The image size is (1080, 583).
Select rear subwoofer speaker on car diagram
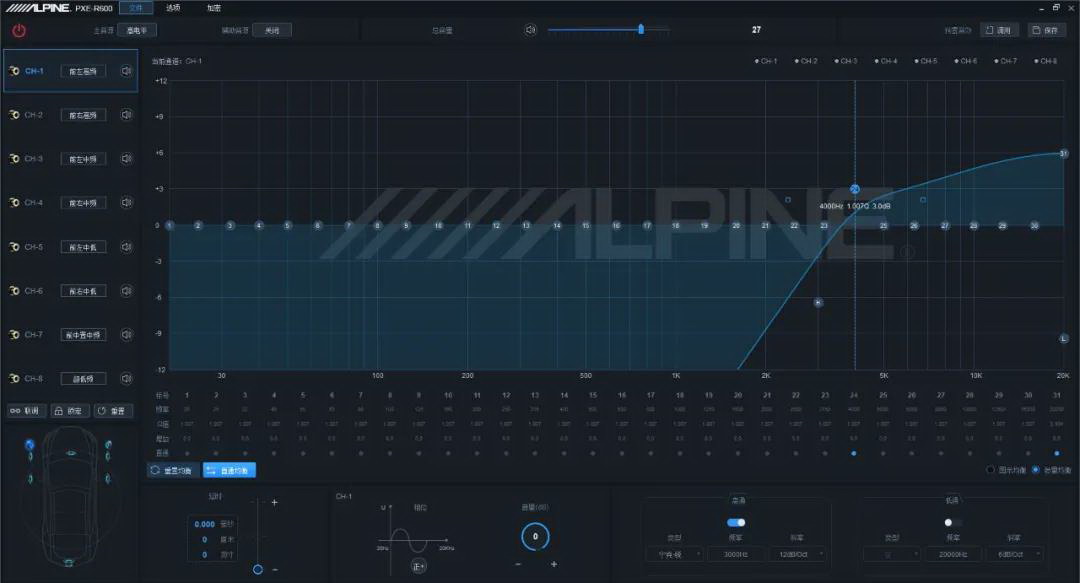[x=69, y=563]
